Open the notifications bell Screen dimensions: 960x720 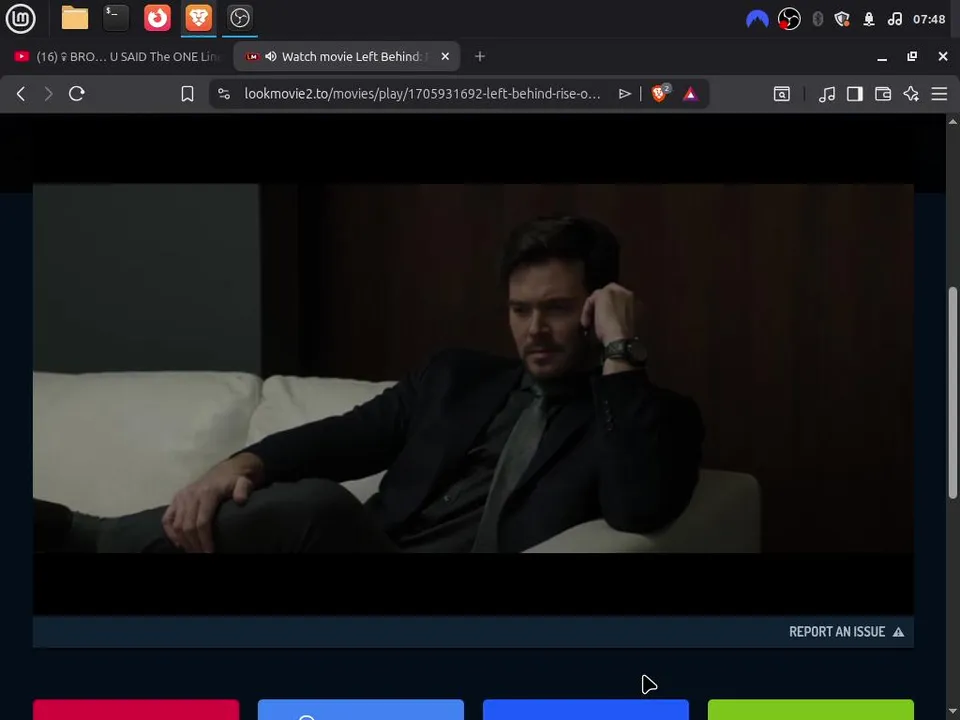pyautogui.click(x=869, y=20)
